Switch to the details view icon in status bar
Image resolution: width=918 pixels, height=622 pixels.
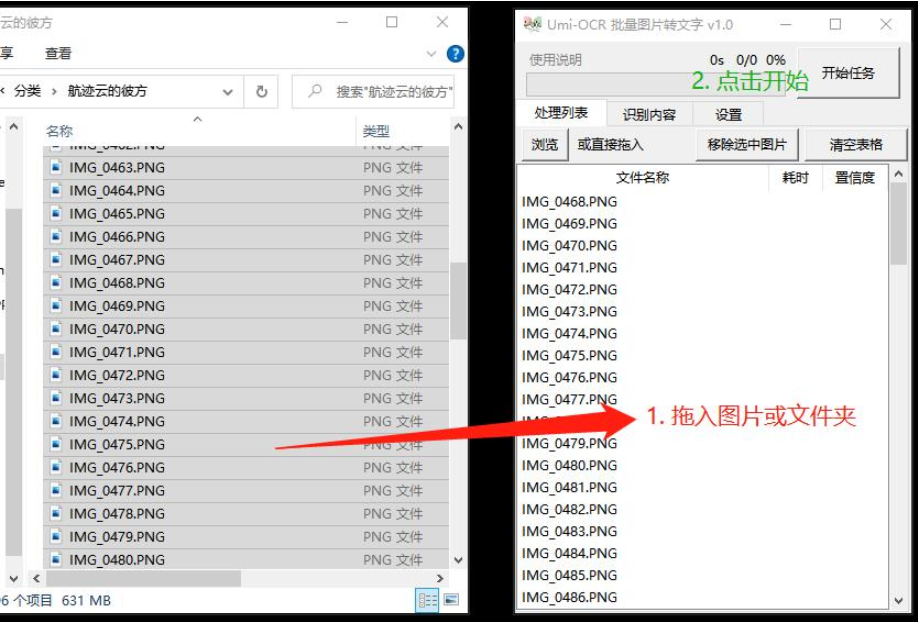[x=428, y=600]
